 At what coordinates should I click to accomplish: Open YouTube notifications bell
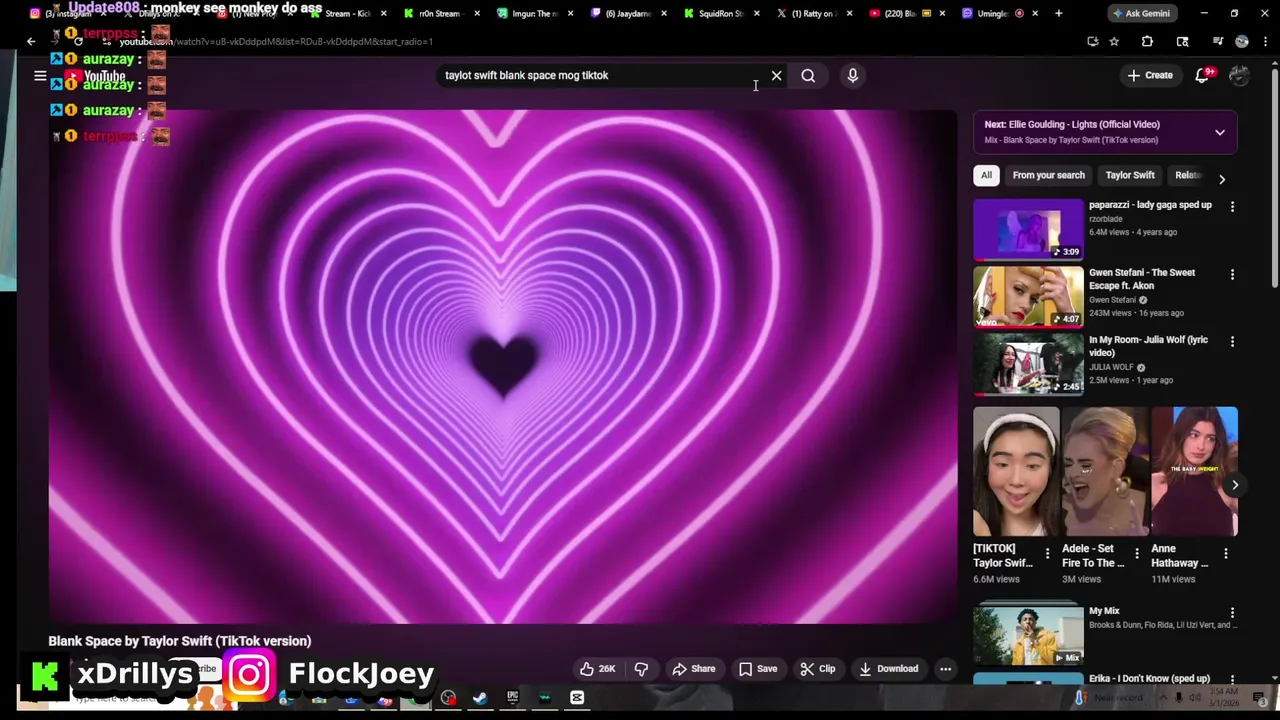(x=1203, y=75)
